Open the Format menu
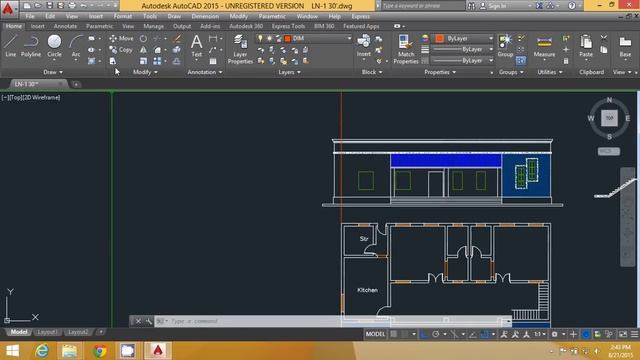The image size is (640, 360). pos(122,16)
